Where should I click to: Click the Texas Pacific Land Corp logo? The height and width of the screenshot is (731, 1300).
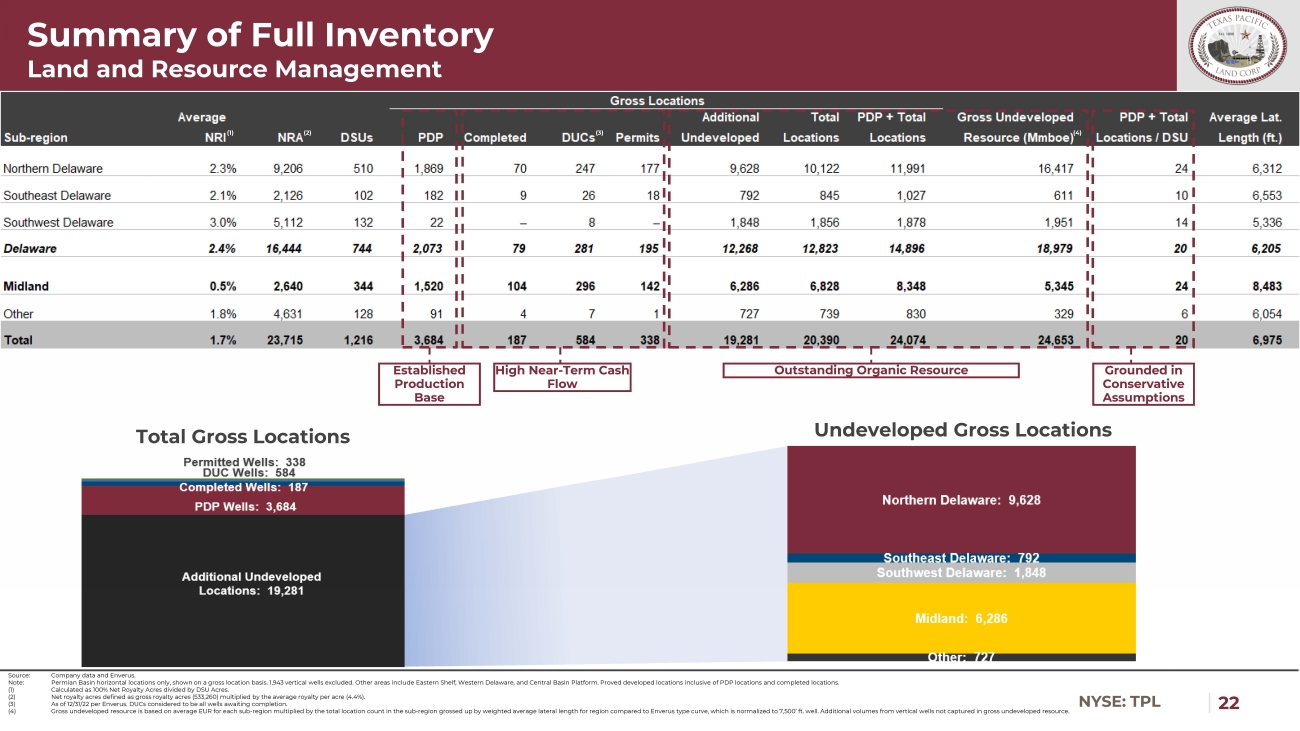pos(1239,46)
